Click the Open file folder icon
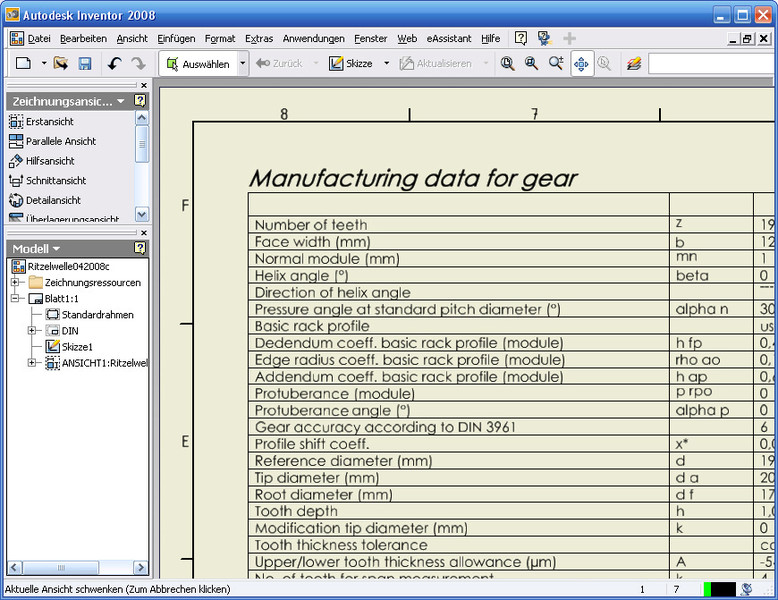778x600 pixels. 61,63
